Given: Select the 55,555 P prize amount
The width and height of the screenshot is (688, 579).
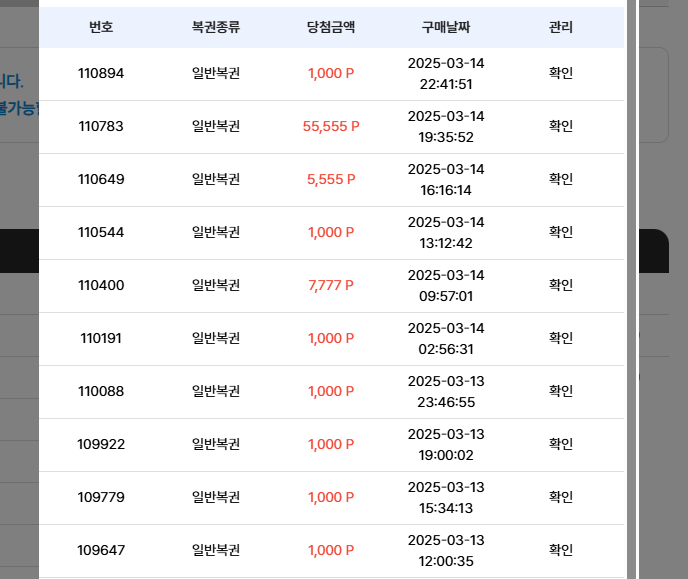Looking at the screenshot, I should (x=331, y=126).
